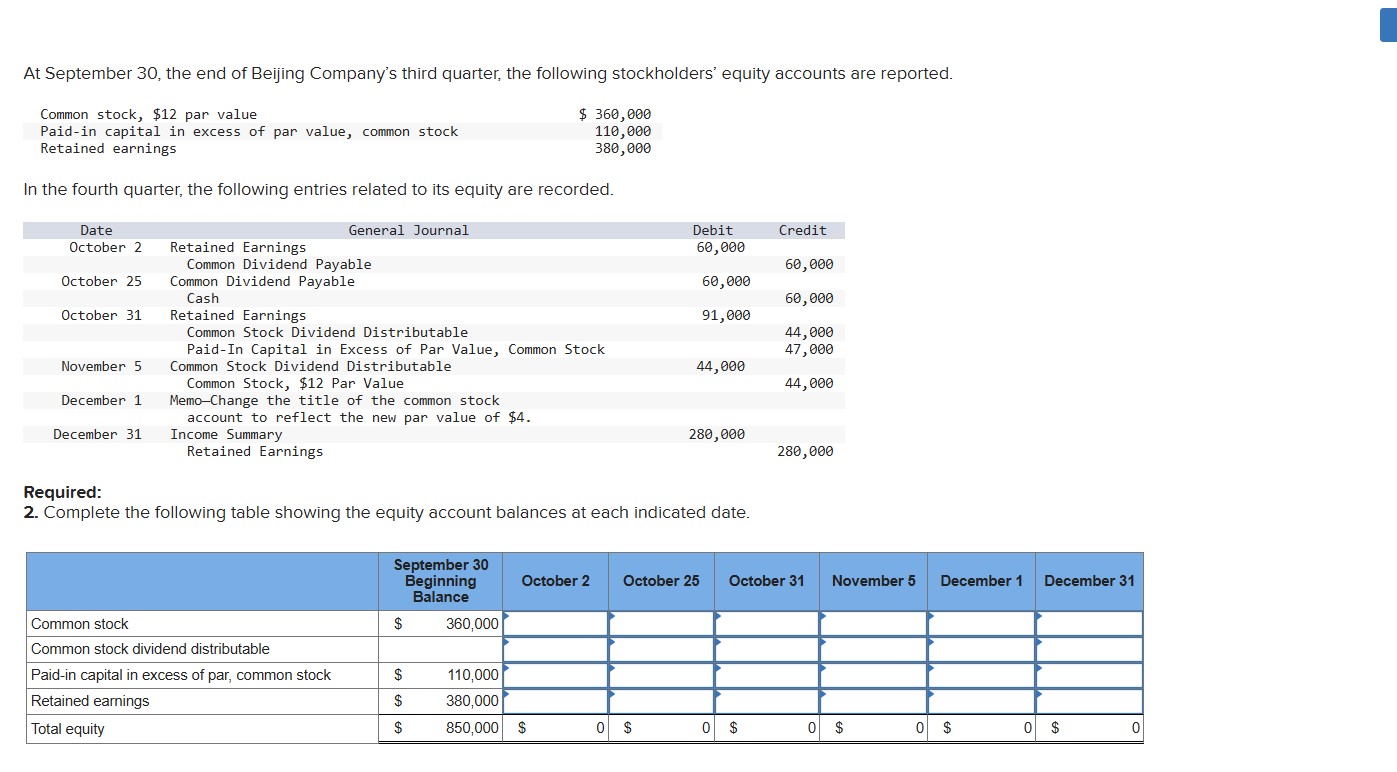
Task: Select dividend distributable cell under October 2
Action: [x=555, y=649]
